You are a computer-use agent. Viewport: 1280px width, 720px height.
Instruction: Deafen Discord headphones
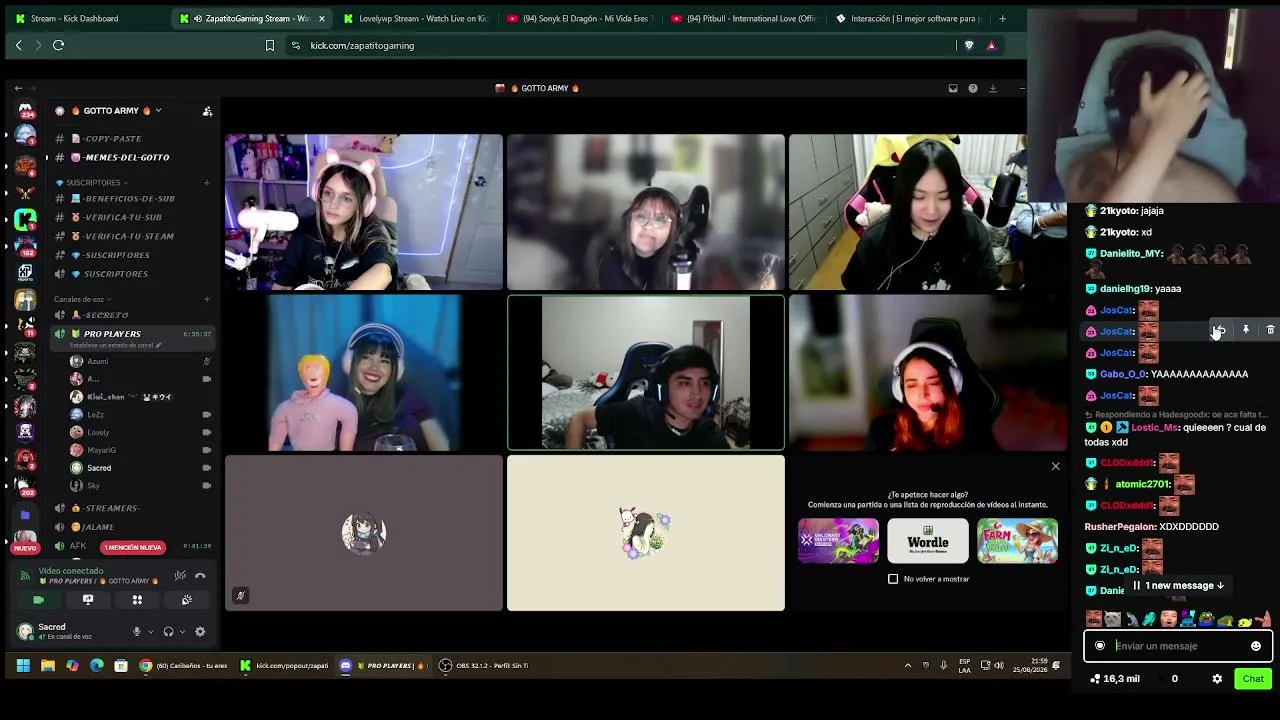tap(168, 632)
